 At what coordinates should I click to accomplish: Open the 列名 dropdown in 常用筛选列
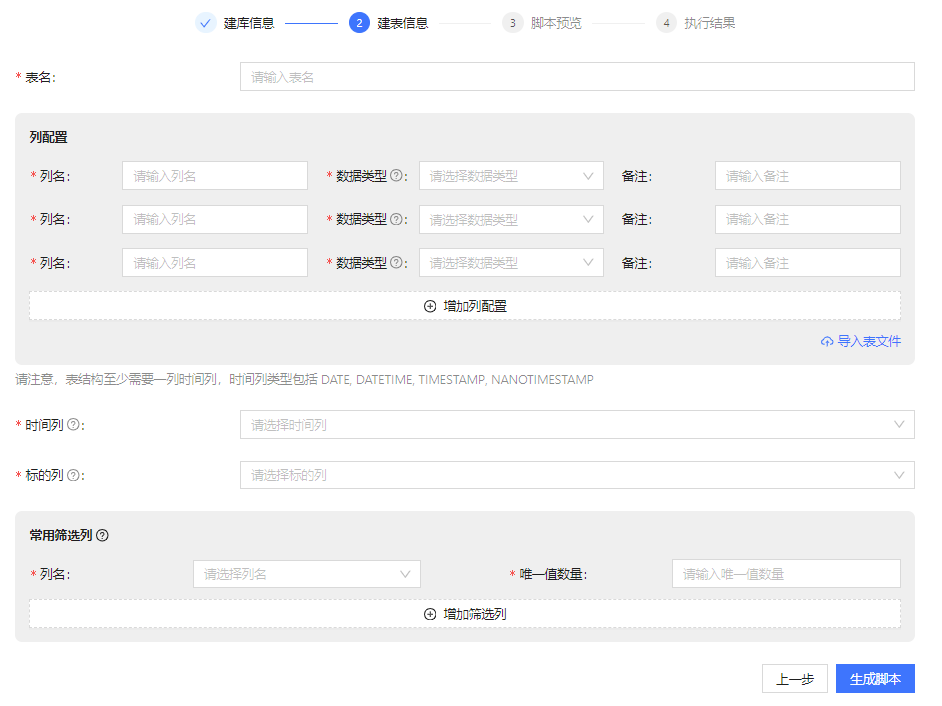[306, 574]
